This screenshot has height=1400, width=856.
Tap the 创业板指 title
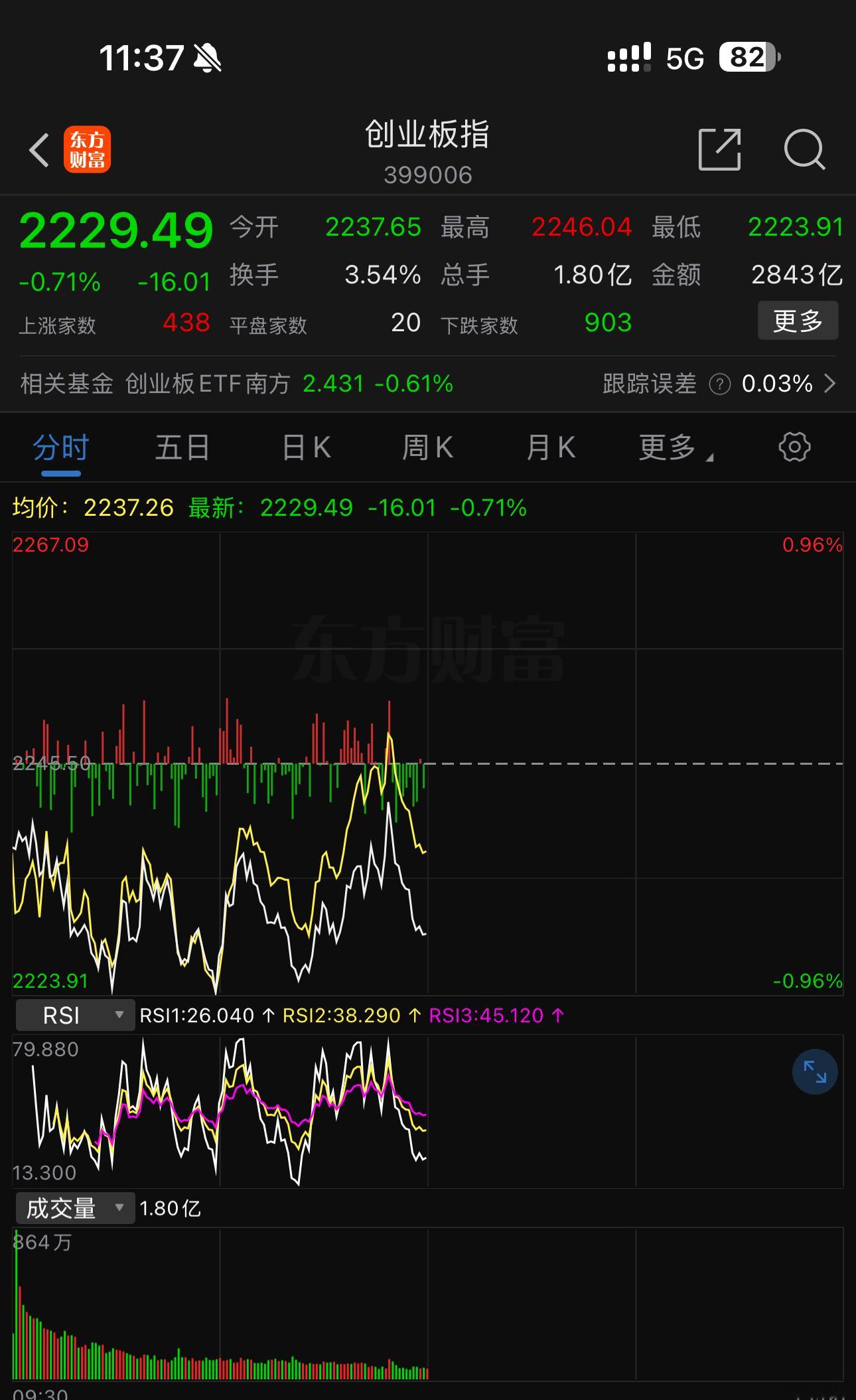[427, 134]
